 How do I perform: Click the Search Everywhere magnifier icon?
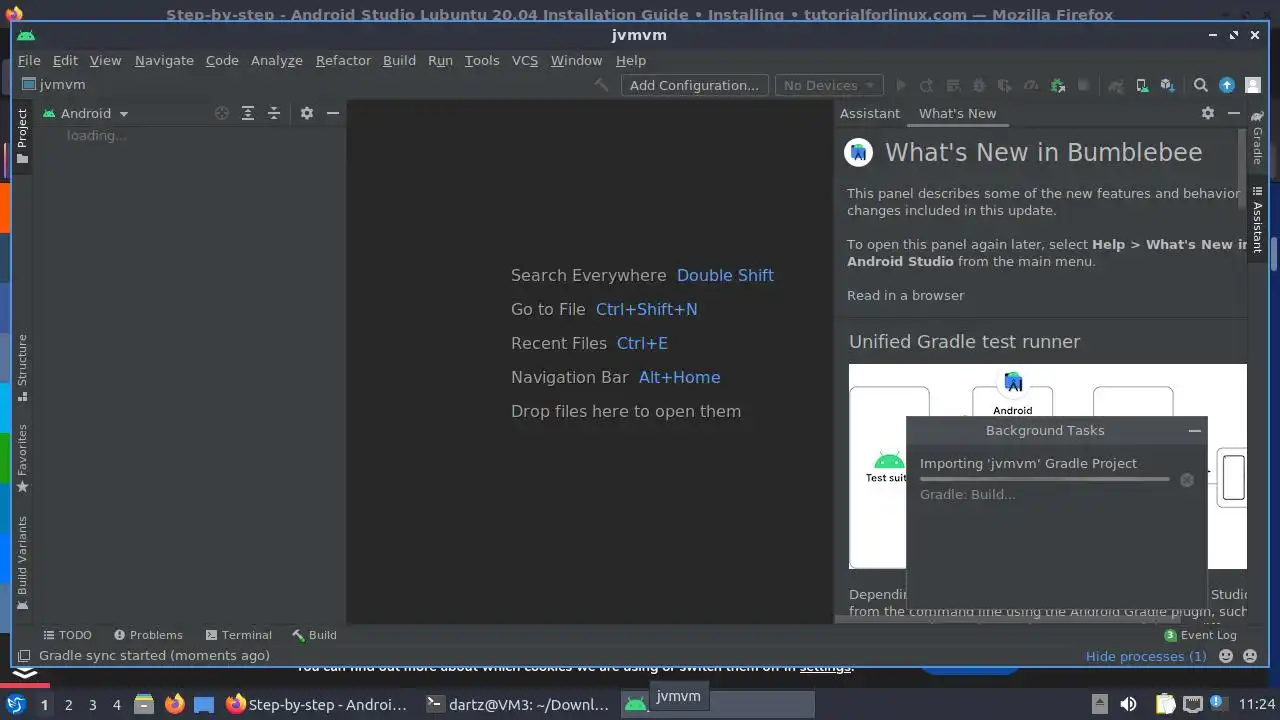1201,85
